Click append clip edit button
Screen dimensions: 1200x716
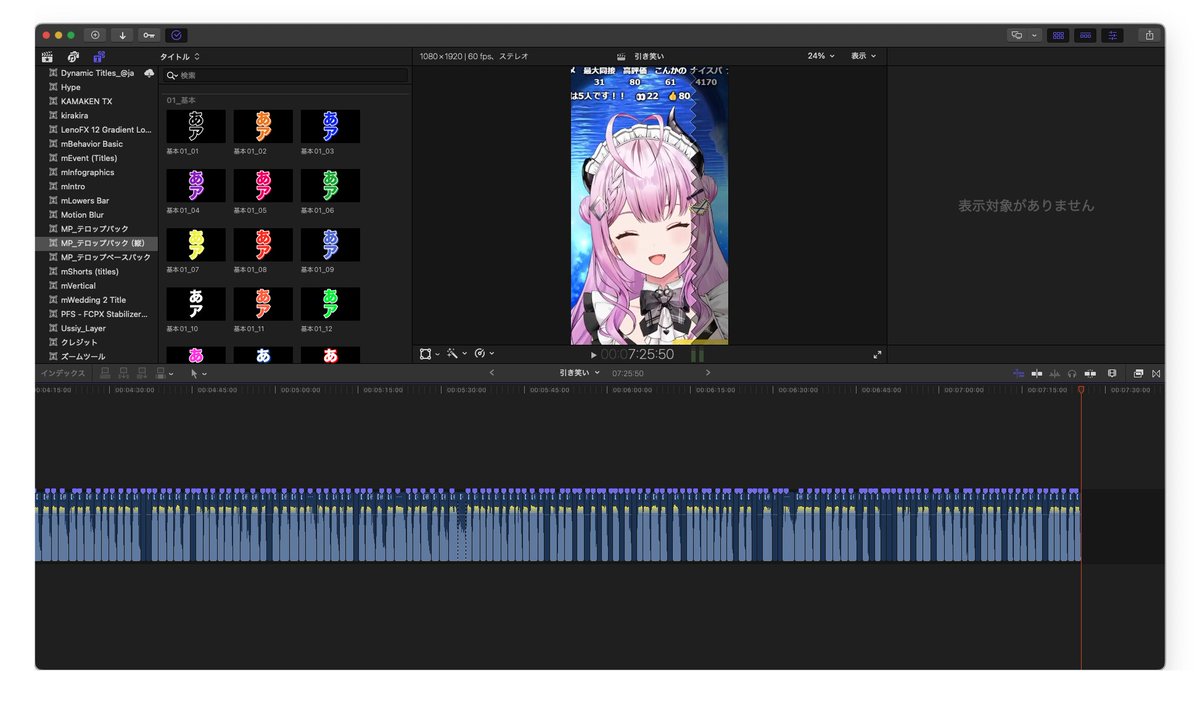[142, 373]
